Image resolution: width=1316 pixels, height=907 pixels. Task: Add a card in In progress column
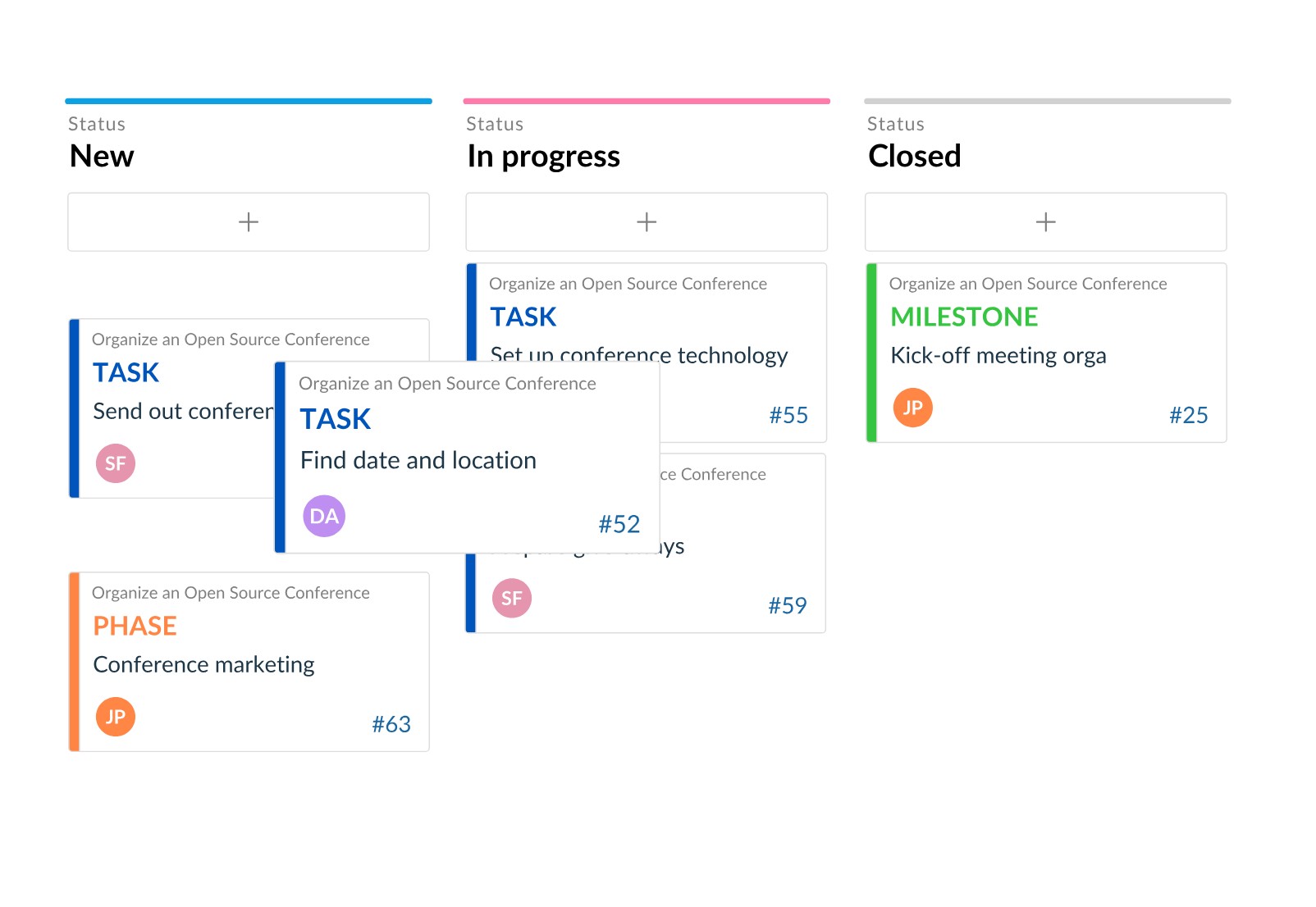[647, 222]
